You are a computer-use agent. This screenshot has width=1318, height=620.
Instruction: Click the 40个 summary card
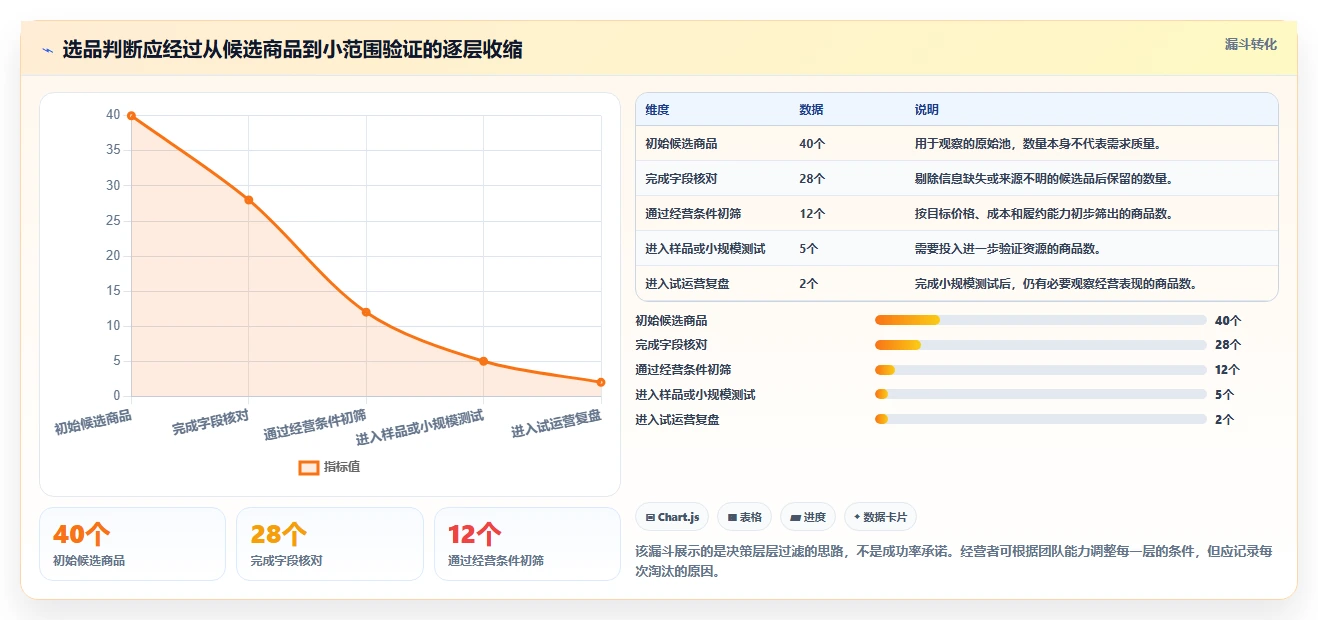click(x=132, y=544)
